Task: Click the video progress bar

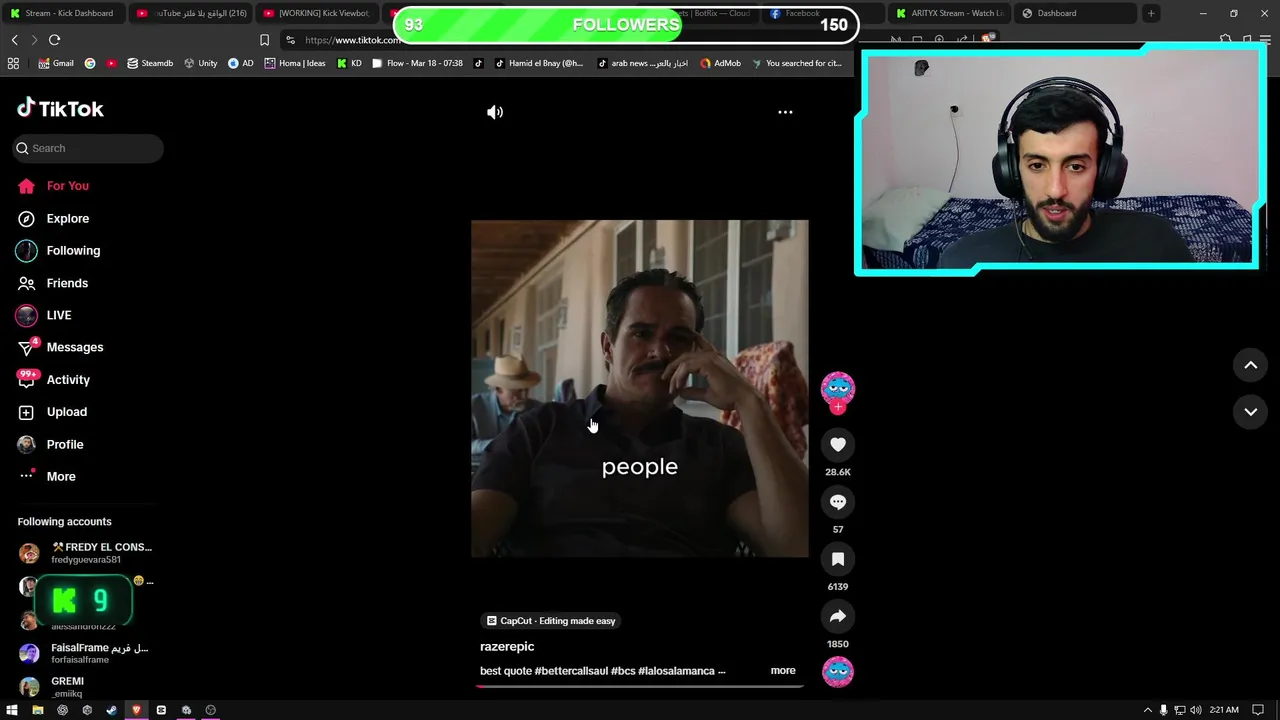Action: point(640,686)
